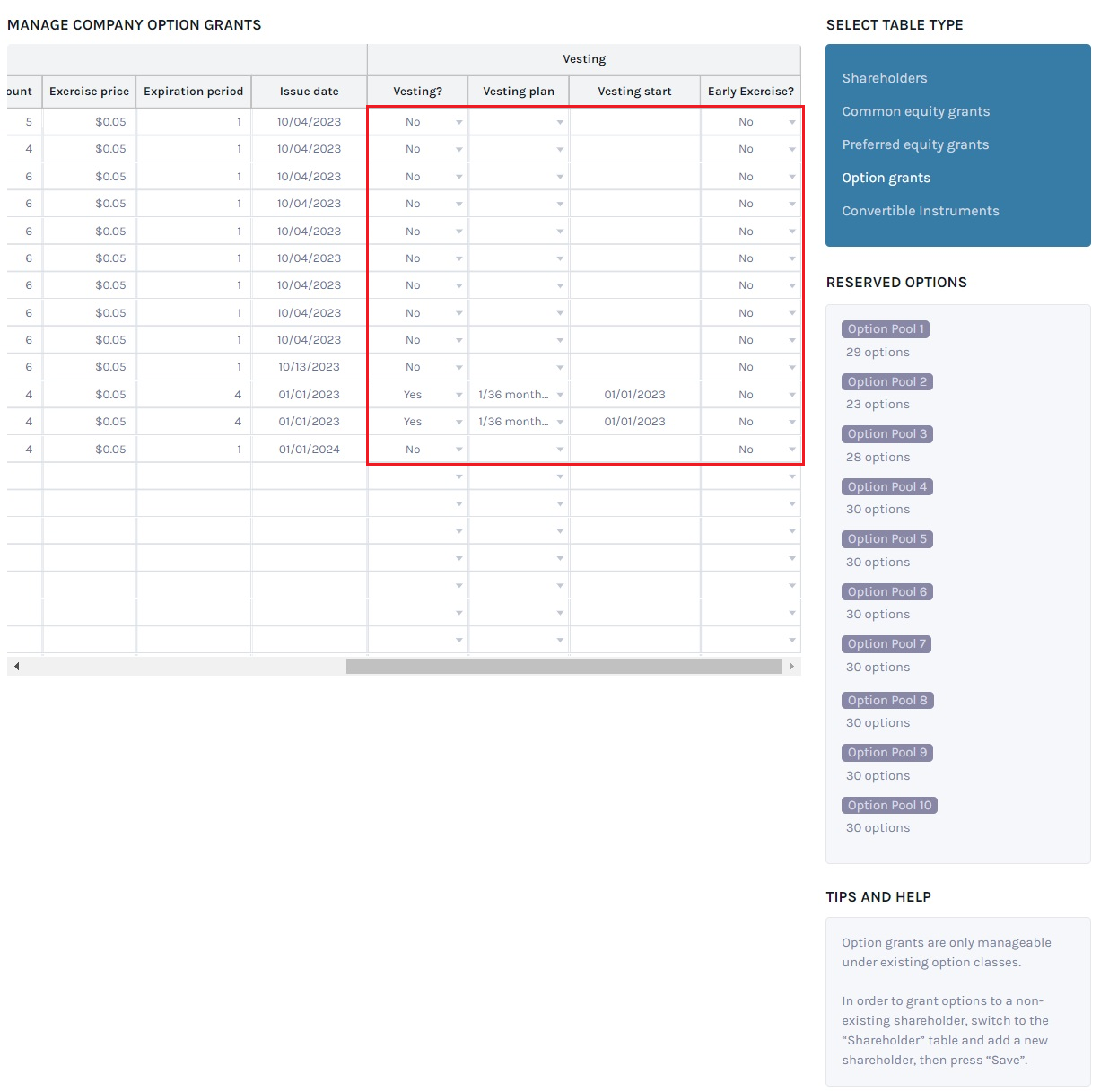Open Vesting? dropdown in 10/13/2023 row
This screenshot has height=1092, width=1109.
pyautogui.click(x=458, y=368)
